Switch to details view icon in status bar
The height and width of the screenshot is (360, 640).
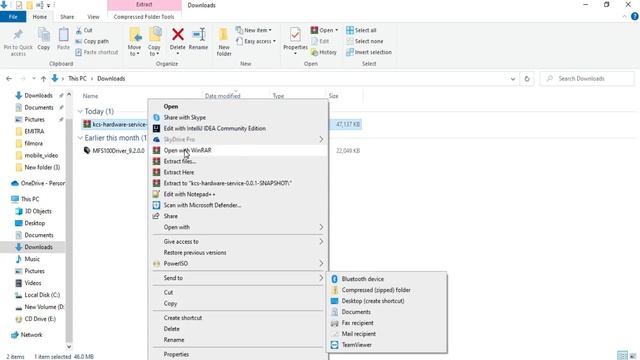pyautogui.click(x=622, y=356)
